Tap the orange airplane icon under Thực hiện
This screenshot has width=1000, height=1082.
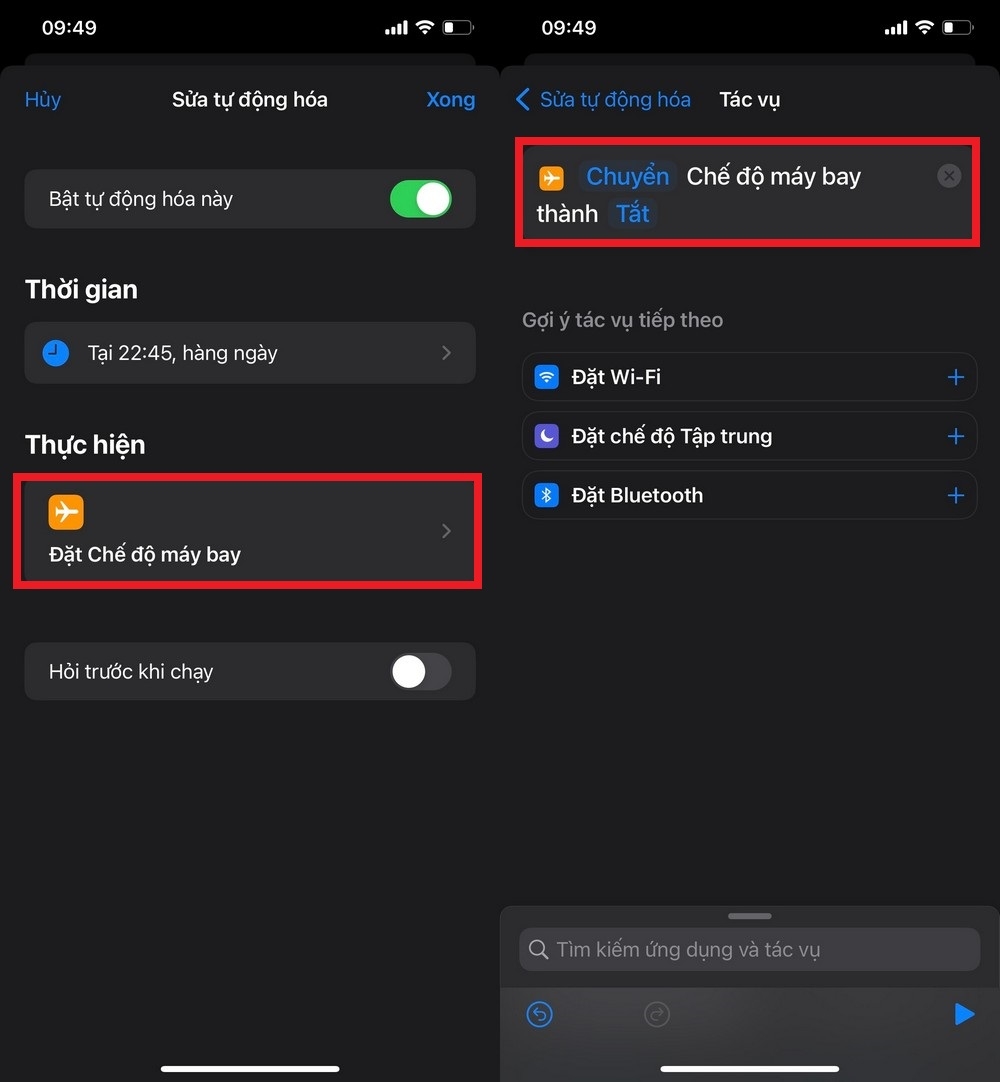(x=66, y=512)
